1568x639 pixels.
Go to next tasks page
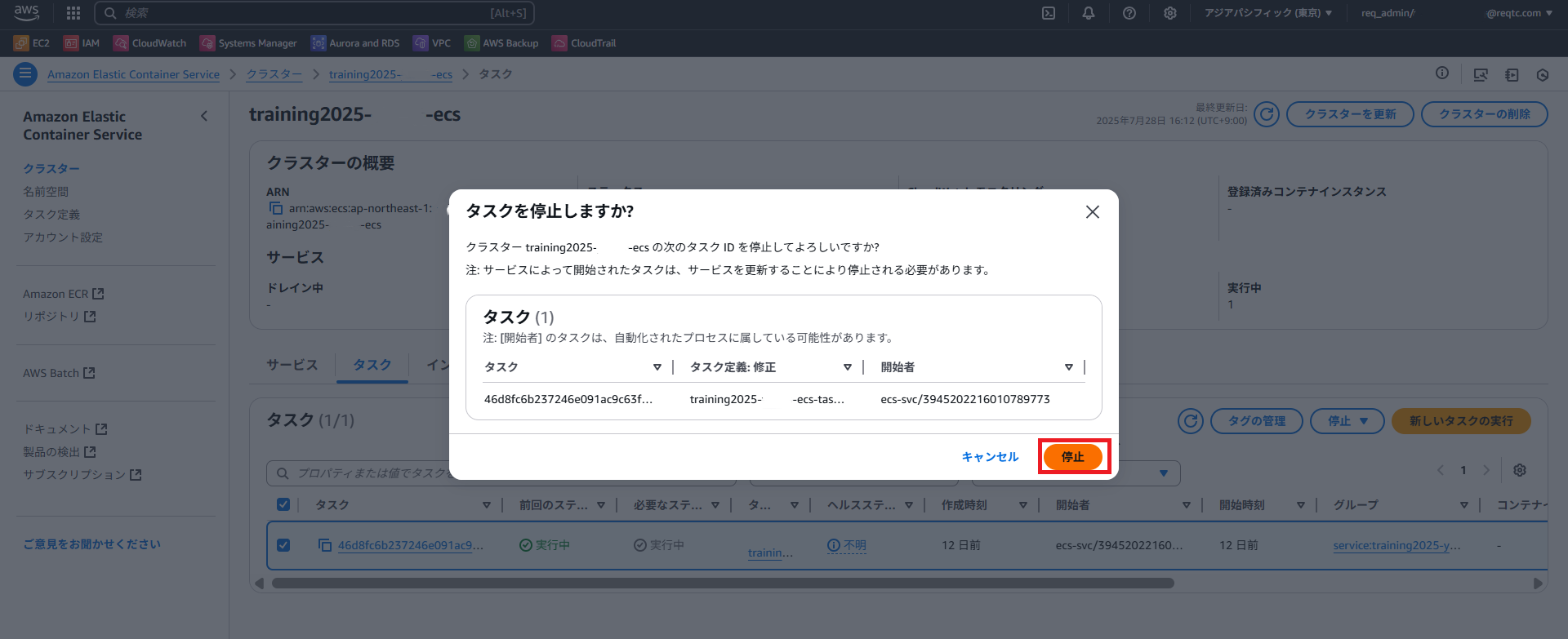[1486, 470]
